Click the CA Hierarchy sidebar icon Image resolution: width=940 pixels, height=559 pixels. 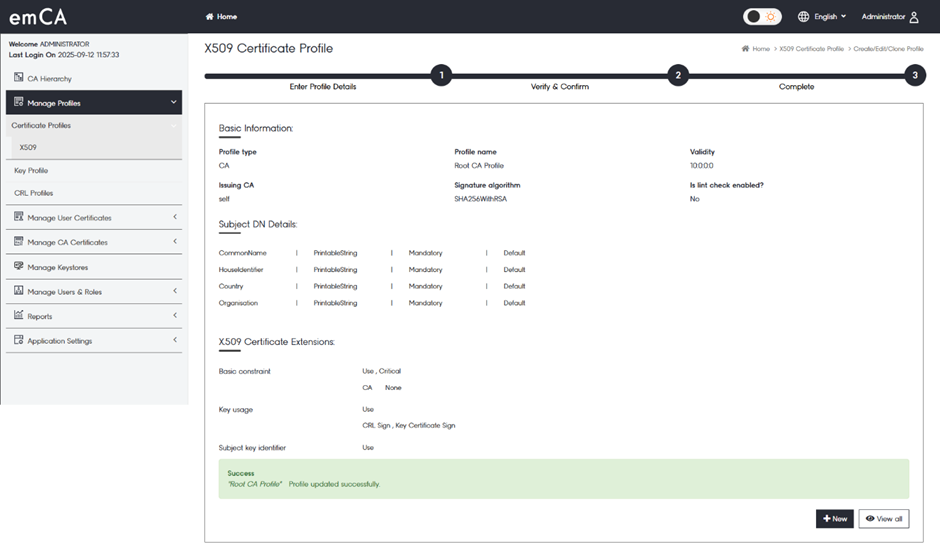19,78
